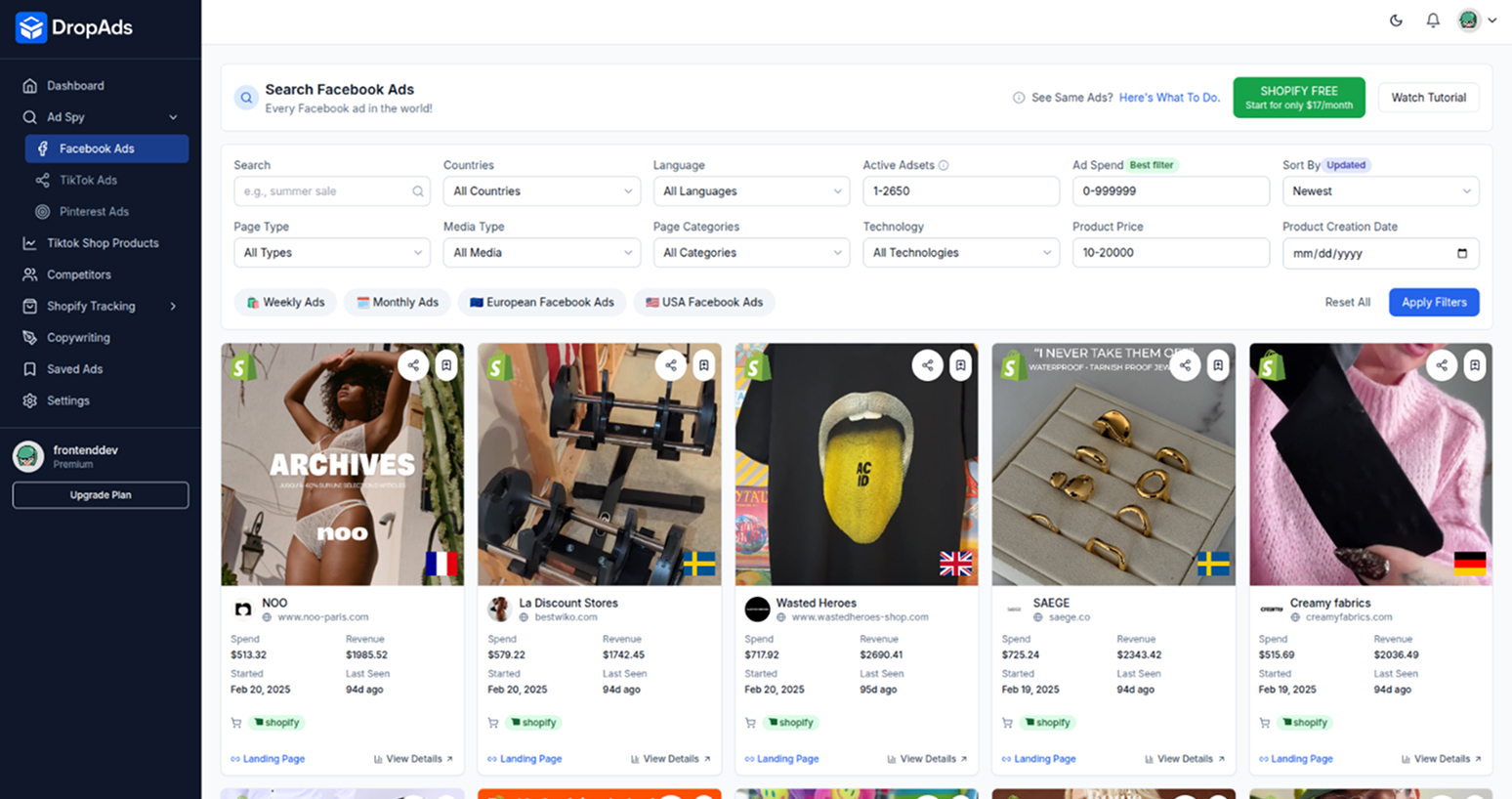Select Monthly Ads quick filter
The image size is (1512, 799).
pyautogui.click(x=398, y=302)
